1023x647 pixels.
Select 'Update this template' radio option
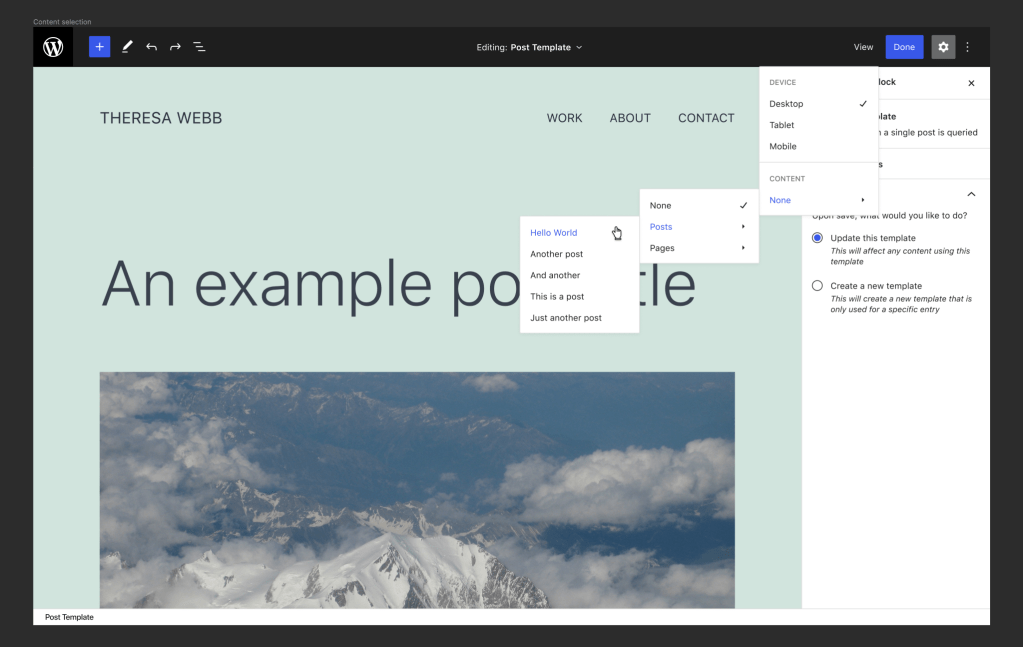point(817,238)
